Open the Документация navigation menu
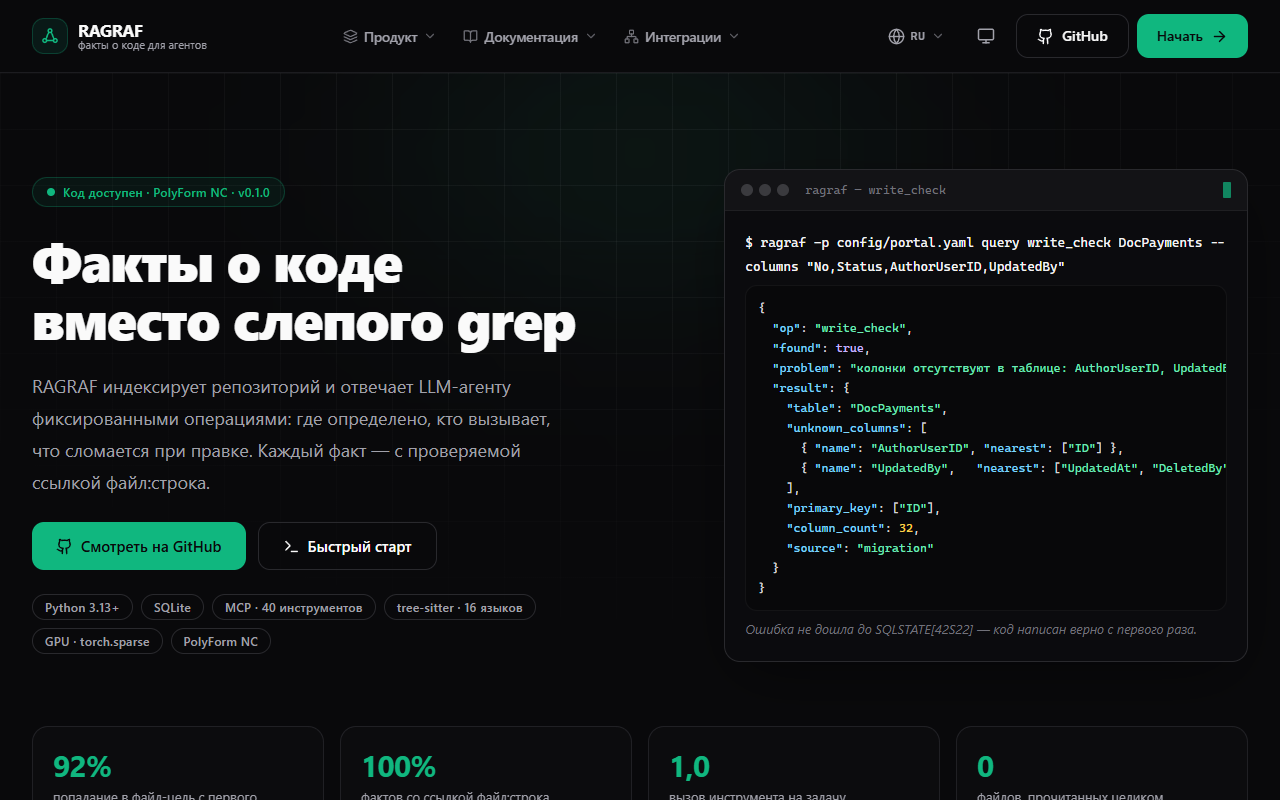 [529, 36]
